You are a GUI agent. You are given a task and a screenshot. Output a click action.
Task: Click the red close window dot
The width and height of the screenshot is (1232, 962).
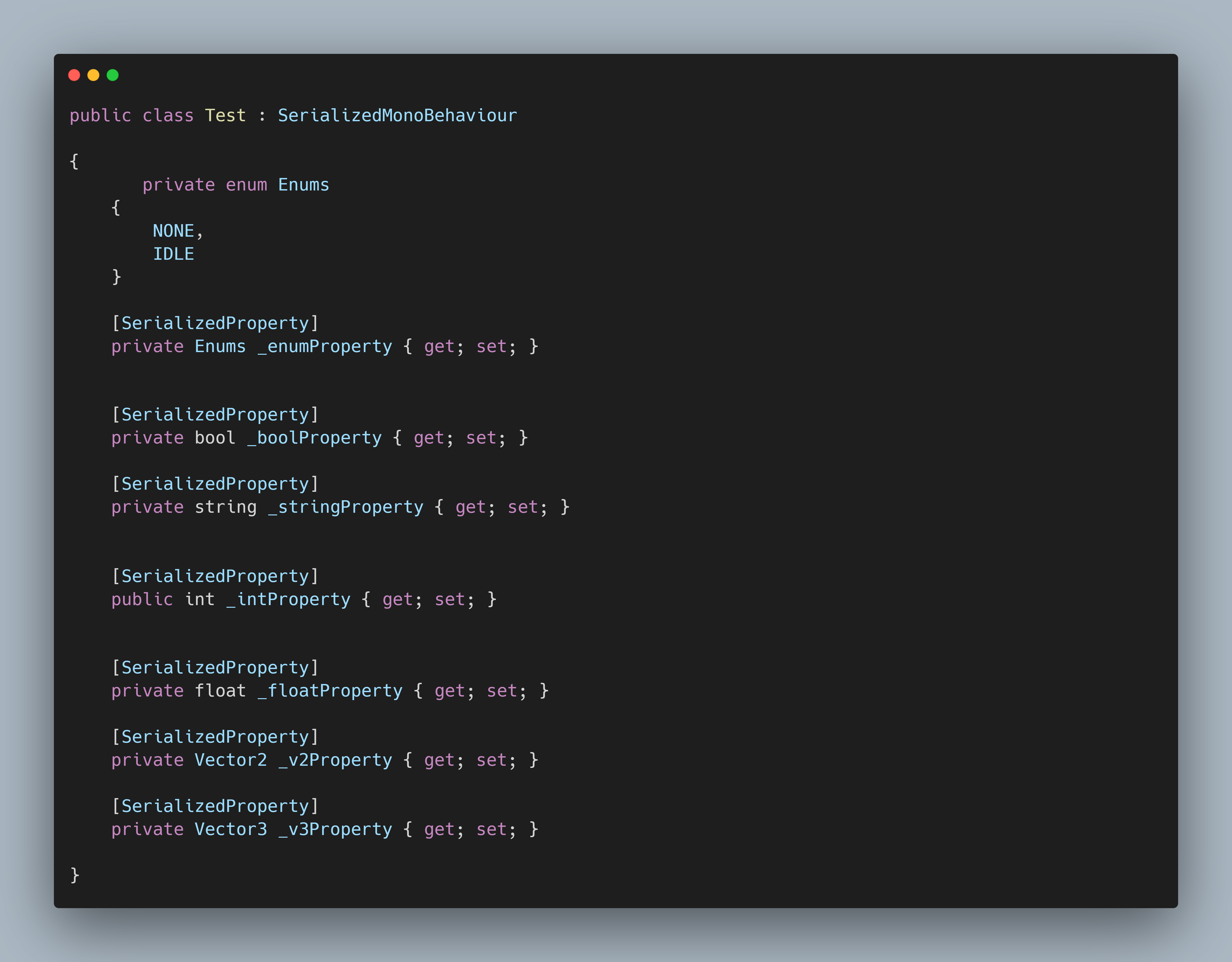[74, 75]
